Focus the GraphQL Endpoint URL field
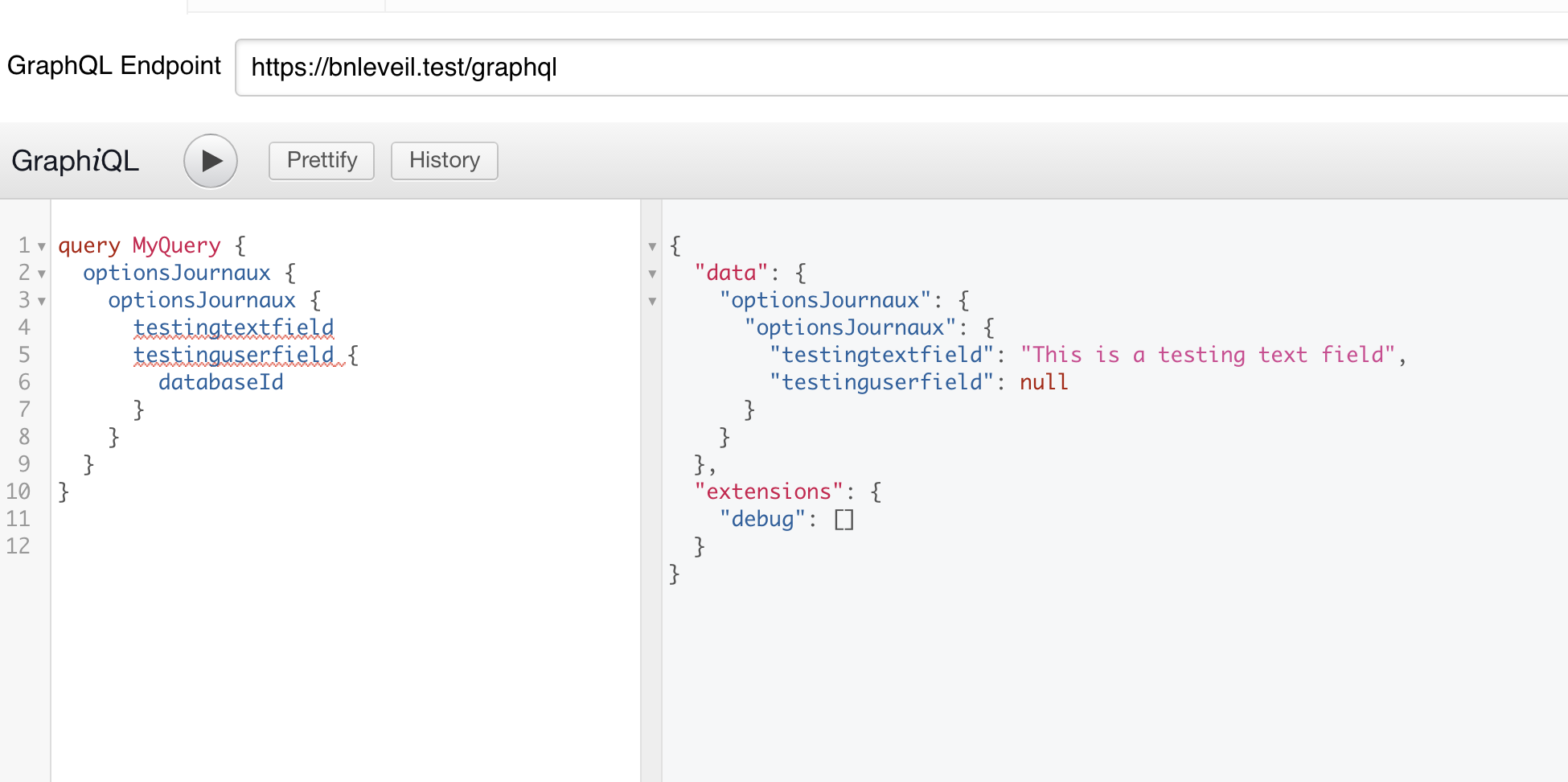This screenshot has width=1568, height=782. (x=901, y=68)
